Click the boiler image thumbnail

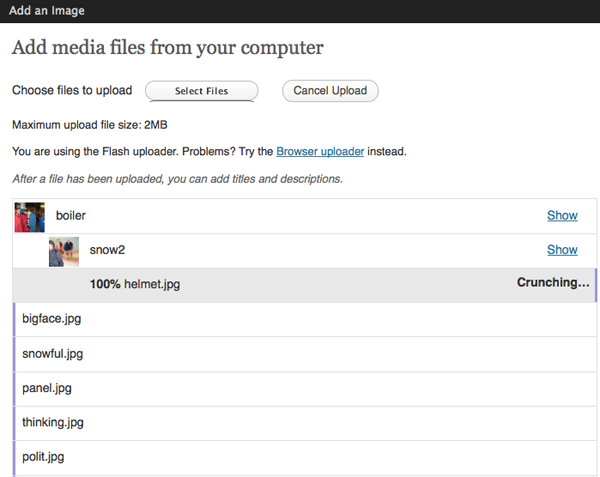[x=30, y=216]
